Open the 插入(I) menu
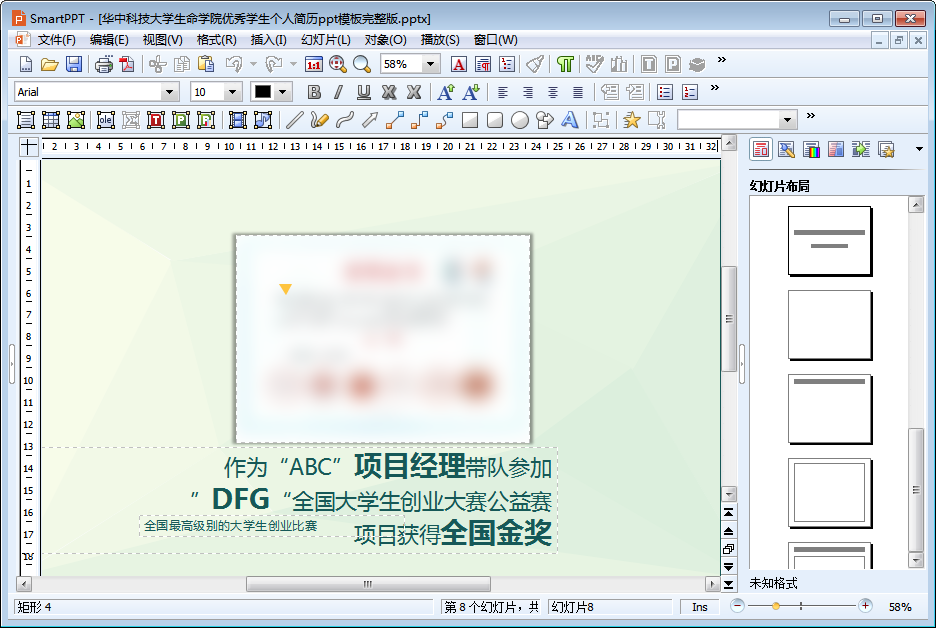936x628 pixels. coord(269,40)
